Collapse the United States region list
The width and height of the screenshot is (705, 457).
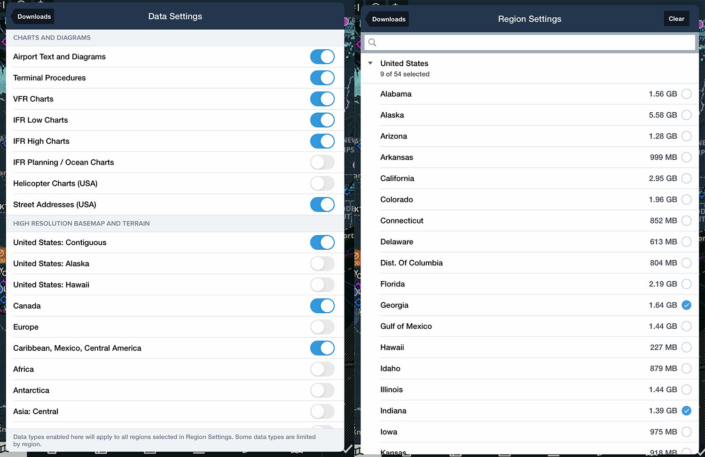tap(370, 64)
